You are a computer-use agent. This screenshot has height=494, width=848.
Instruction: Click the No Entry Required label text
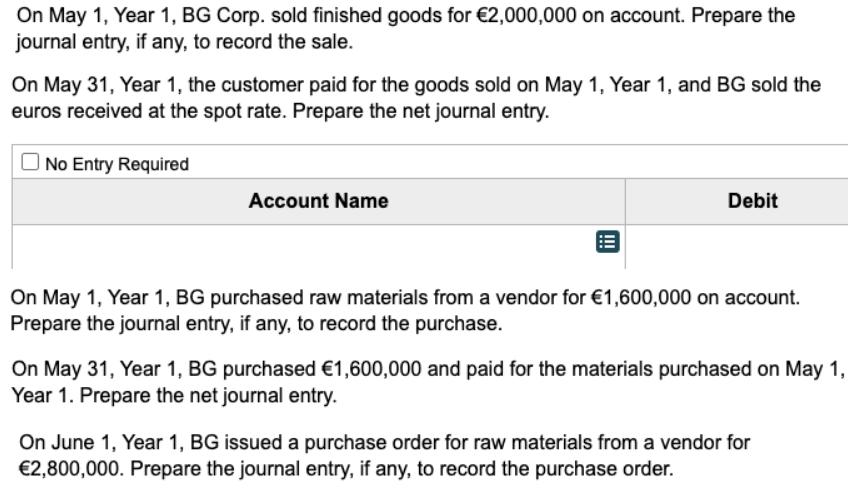tap(117, 164)
